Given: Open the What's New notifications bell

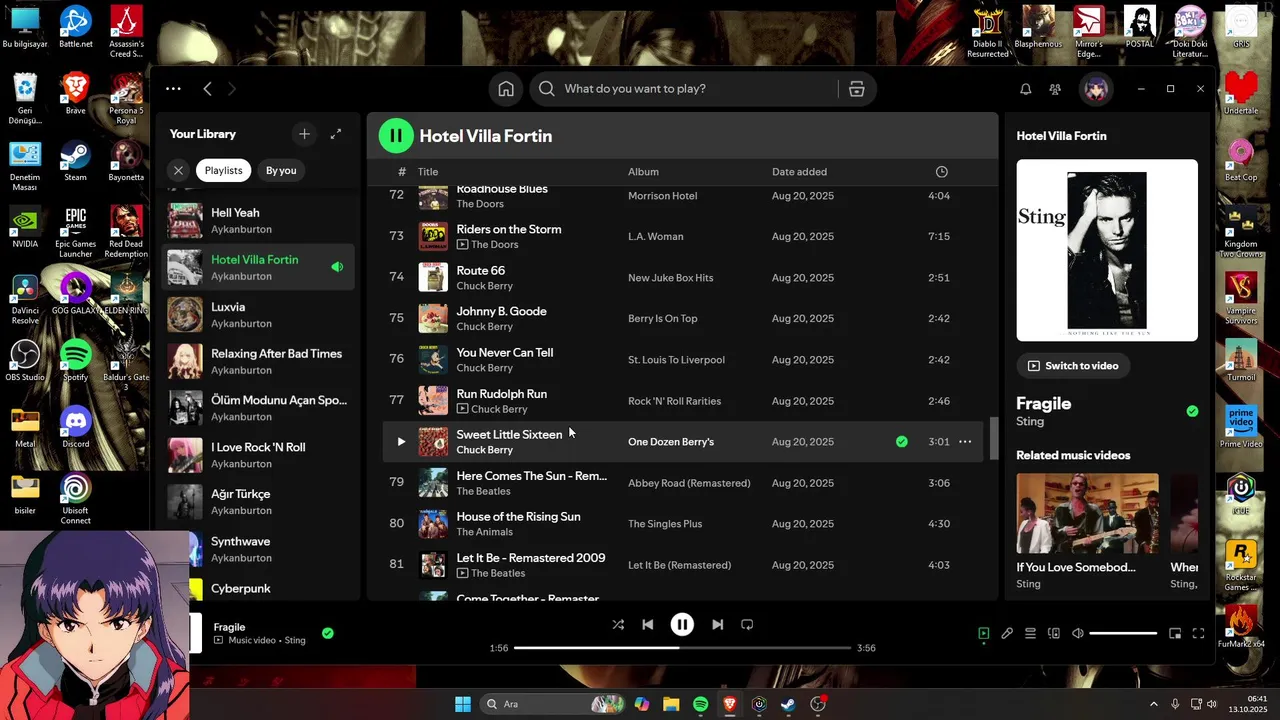Looking at the screenshot, I should (x=1025, y=89).
